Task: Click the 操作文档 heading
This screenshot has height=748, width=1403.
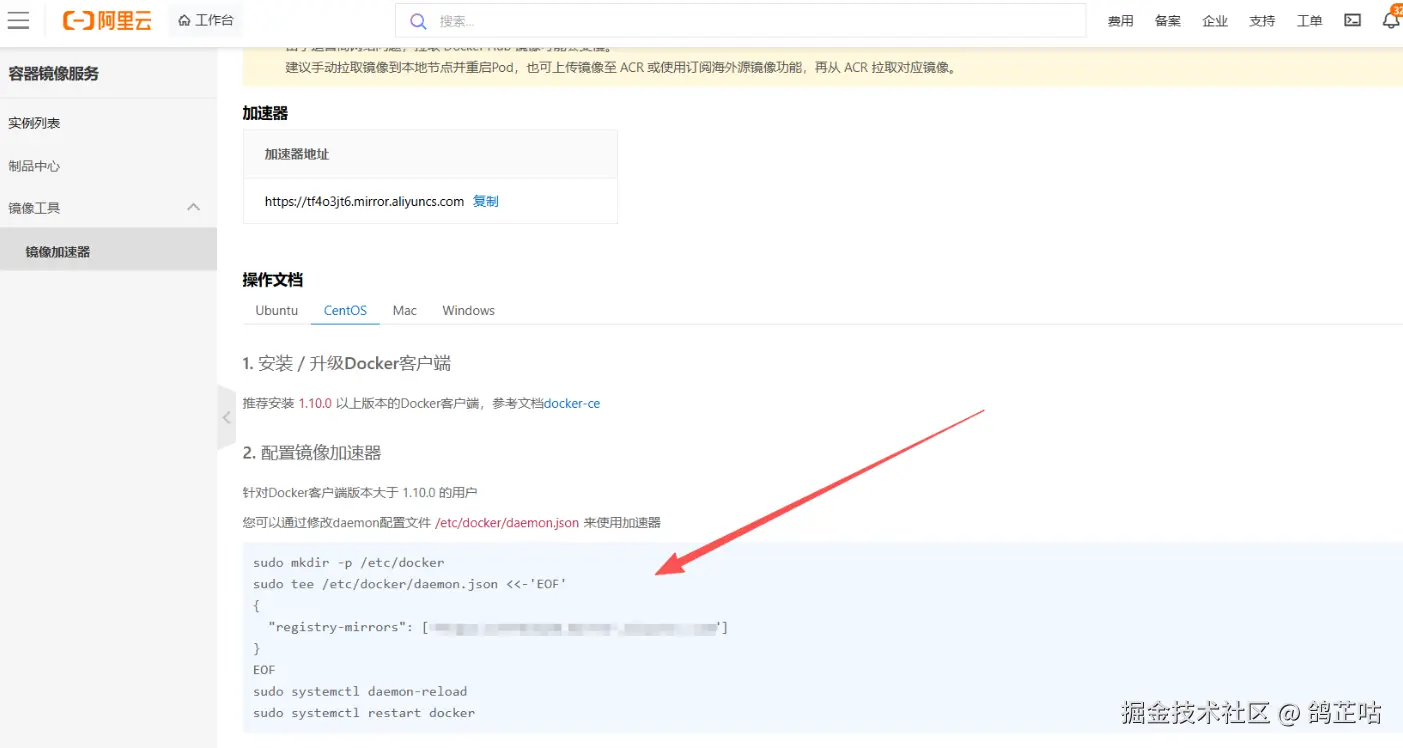Action: pyautogui.click(x=273, y=280)
